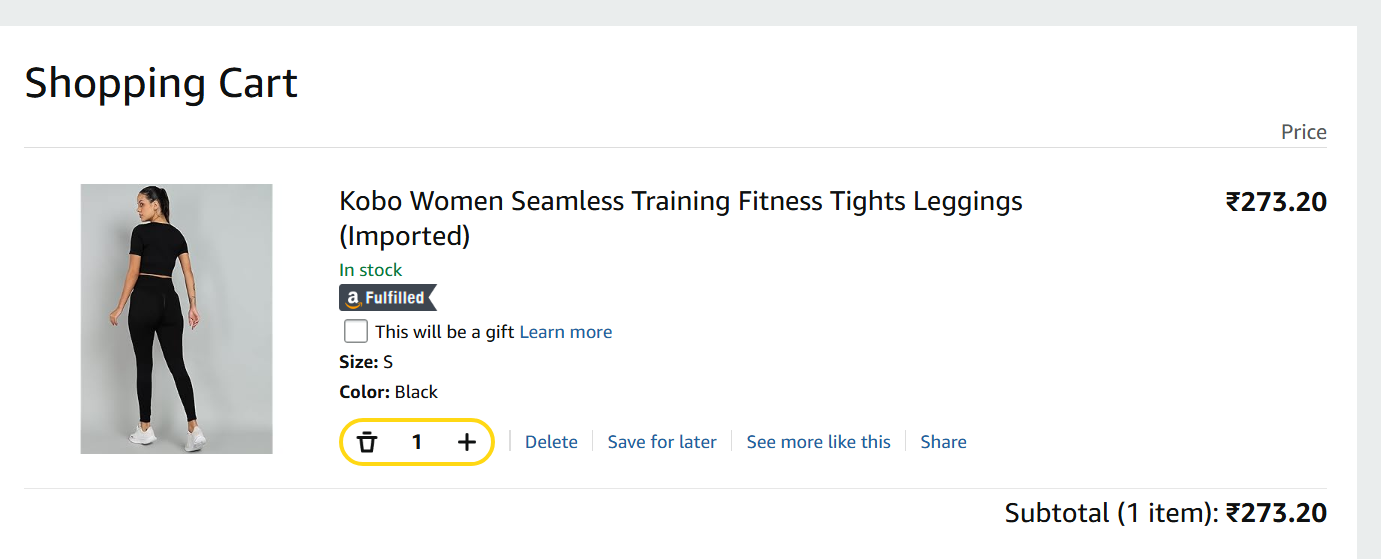The width and height of the screenshot is (1381, 559).
Task: Click the trash icon in the quantity stepper
Action: point(367,442)
